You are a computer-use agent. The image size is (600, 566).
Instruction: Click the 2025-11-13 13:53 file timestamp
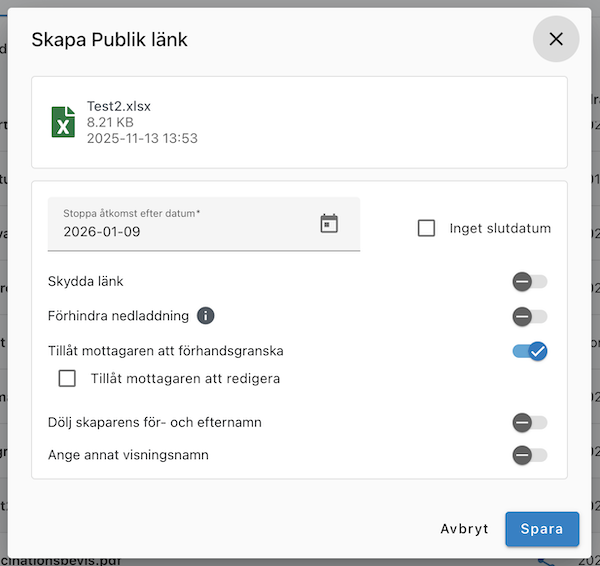coord(142,138)
